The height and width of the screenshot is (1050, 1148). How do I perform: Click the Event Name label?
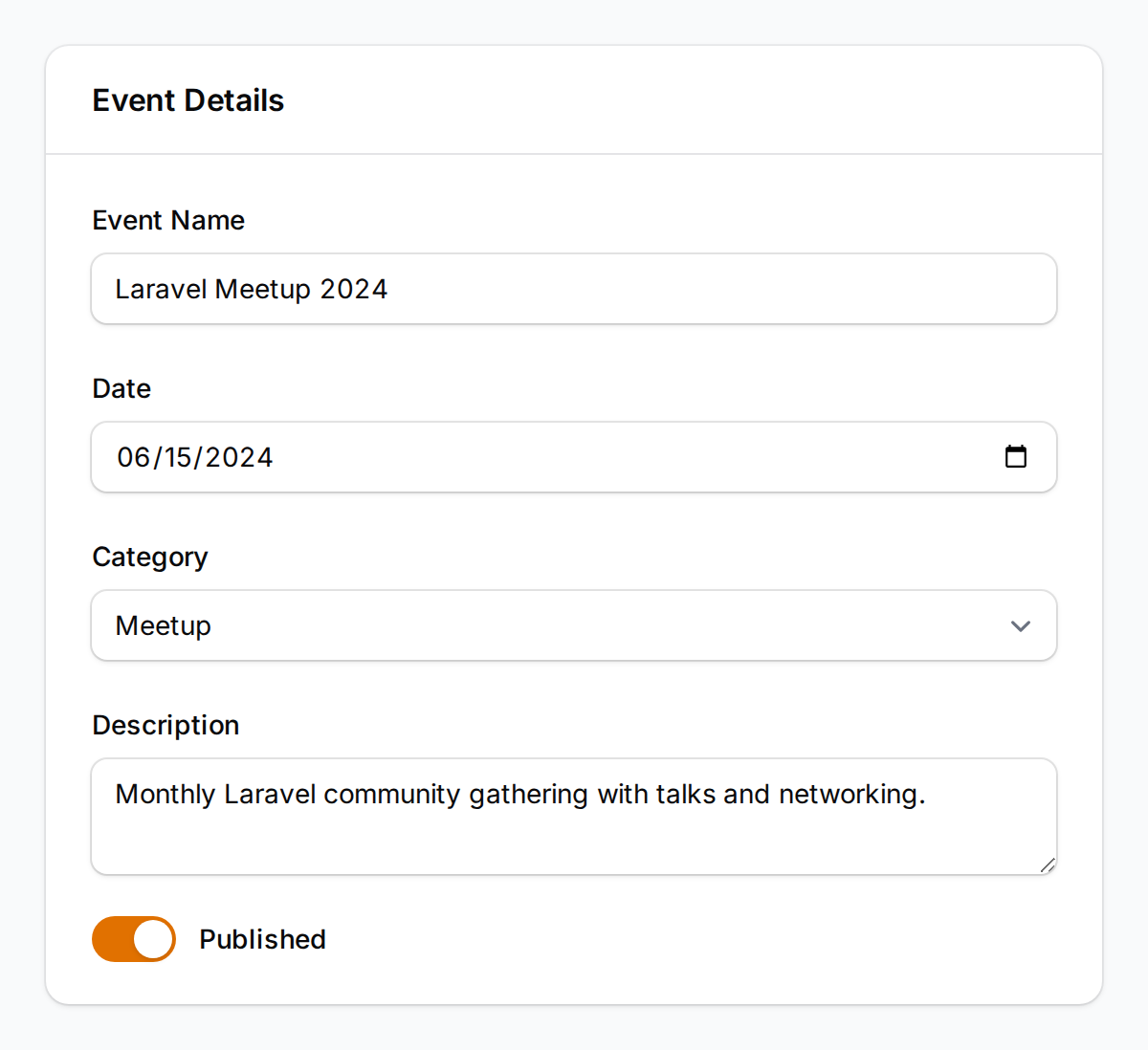tap(168, 220)
